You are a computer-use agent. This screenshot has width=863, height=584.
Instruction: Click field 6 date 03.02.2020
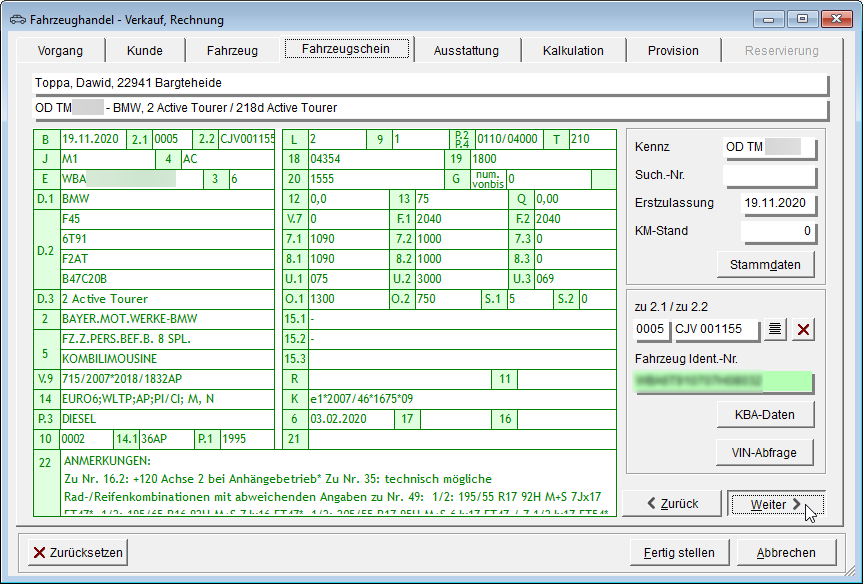click(351, 419)
